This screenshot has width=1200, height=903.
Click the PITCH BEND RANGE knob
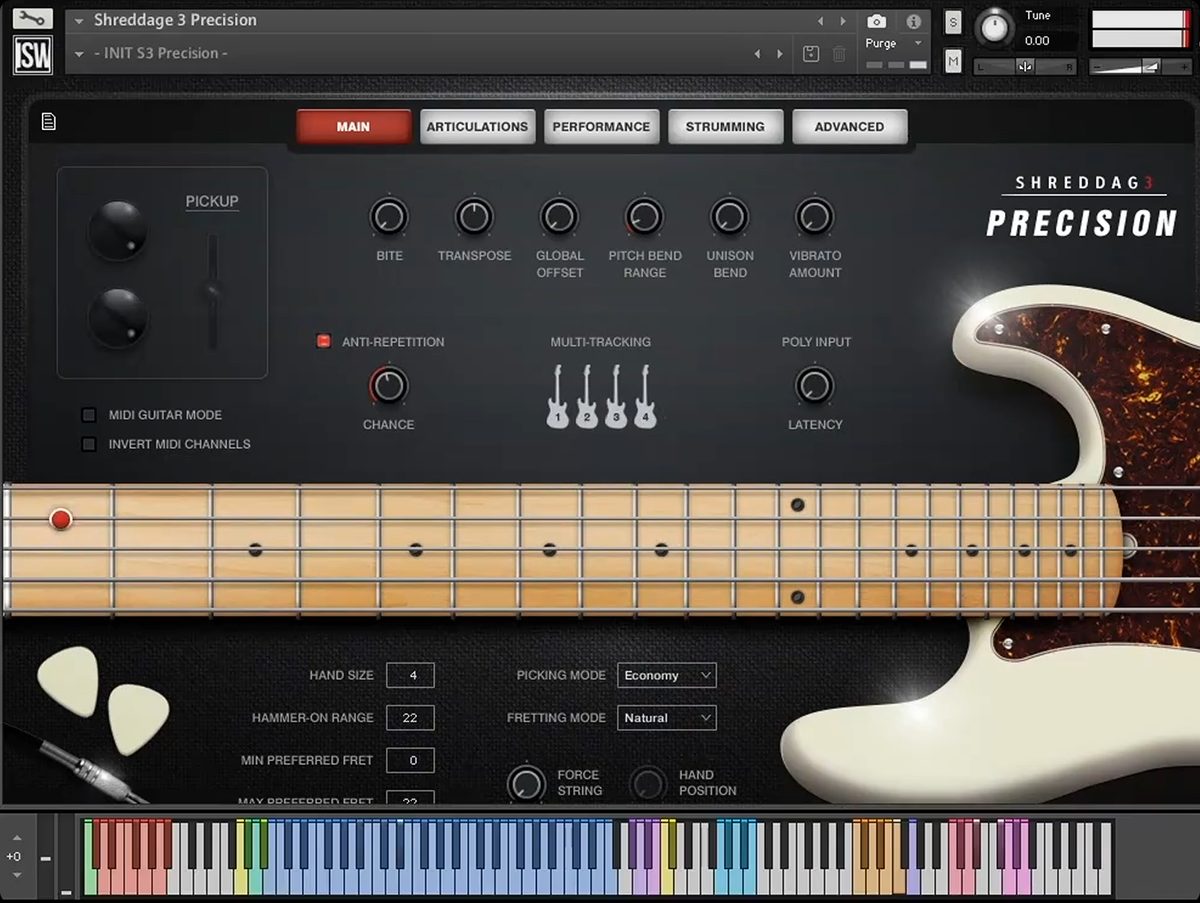point(644,217)
